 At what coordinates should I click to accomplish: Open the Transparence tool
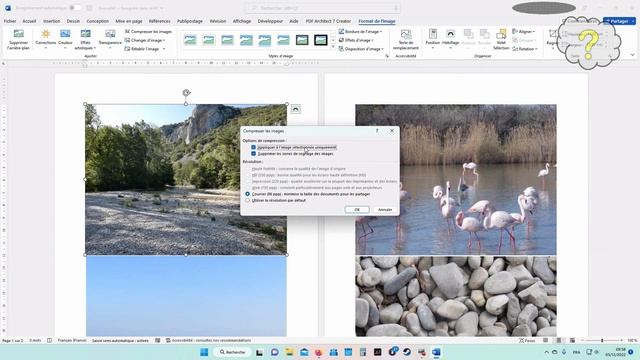coord(110,40)
